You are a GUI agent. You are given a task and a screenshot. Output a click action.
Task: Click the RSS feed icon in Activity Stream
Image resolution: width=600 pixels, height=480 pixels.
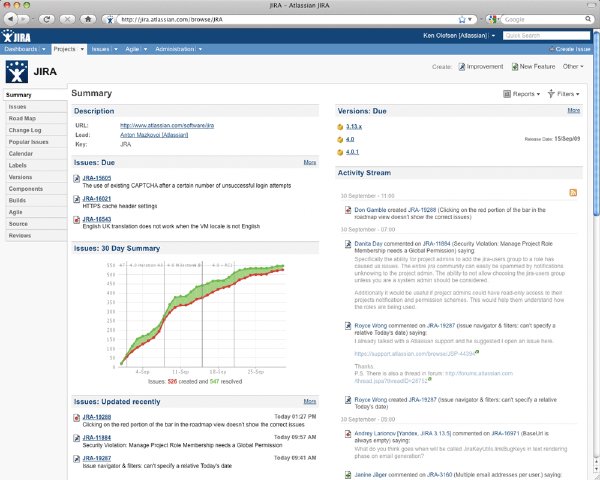click(573, 193)
